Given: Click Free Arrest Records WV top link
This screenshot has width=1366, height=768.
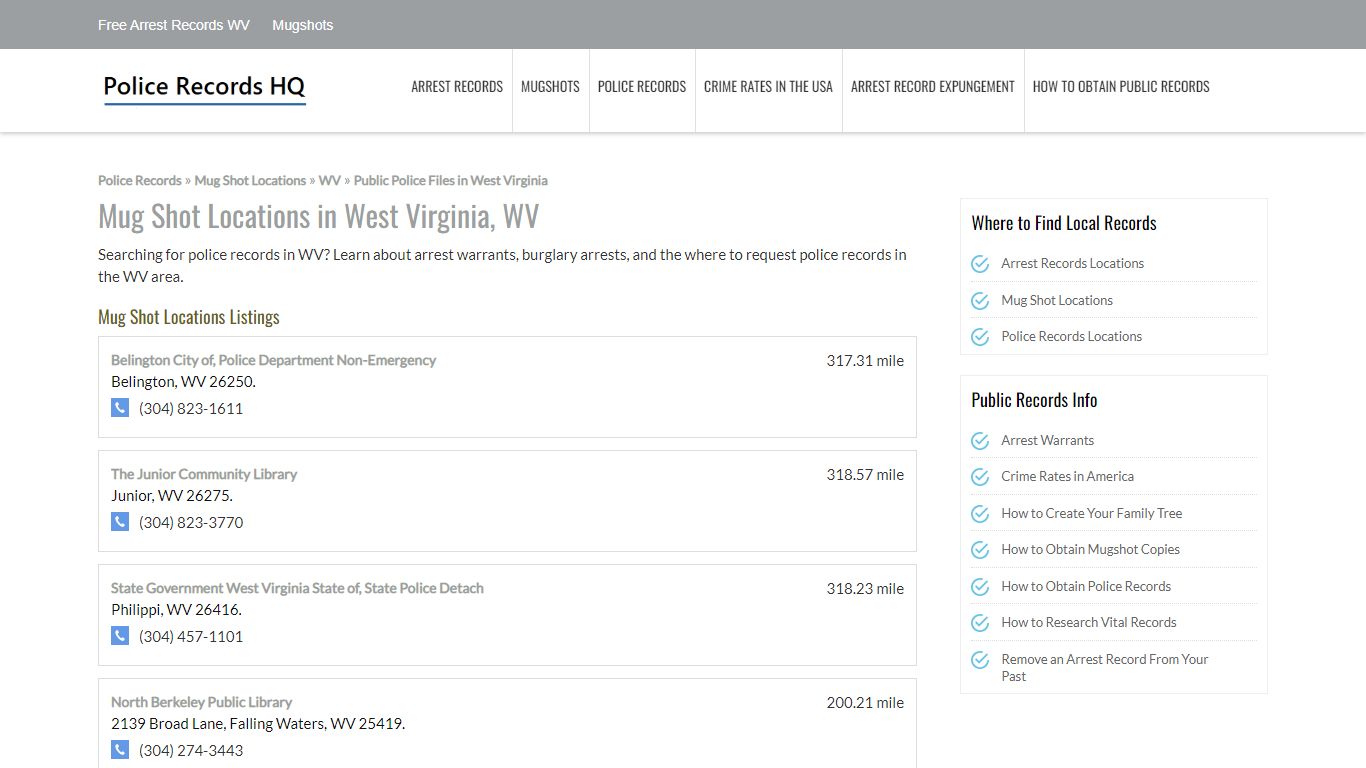Looking at the screenshot, I should pyautogui.click(x=174, y=25).
